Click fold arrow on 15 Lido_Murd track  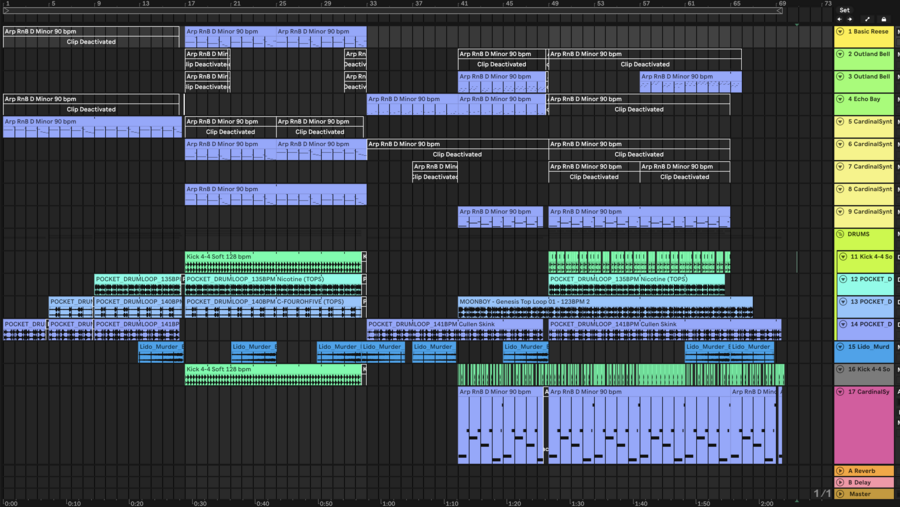click(x=841, y=347)
